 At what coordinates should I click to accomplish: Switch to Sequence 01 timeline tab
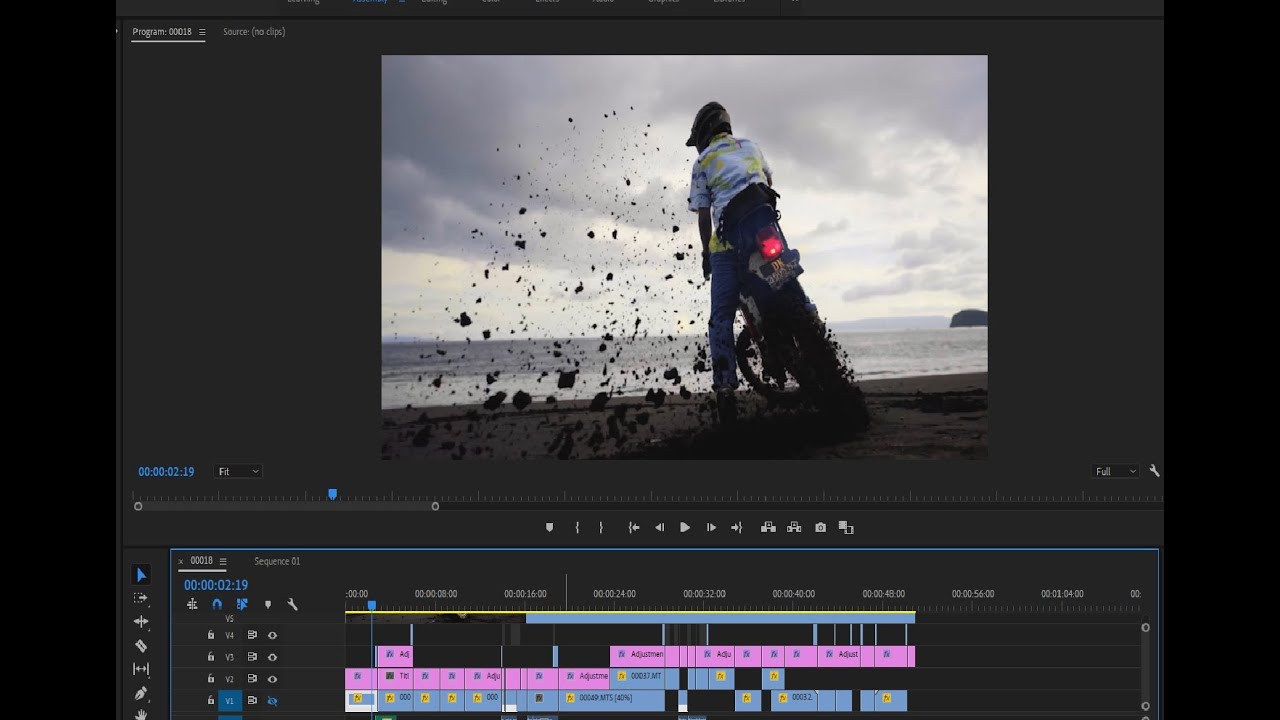pos(277,561)
